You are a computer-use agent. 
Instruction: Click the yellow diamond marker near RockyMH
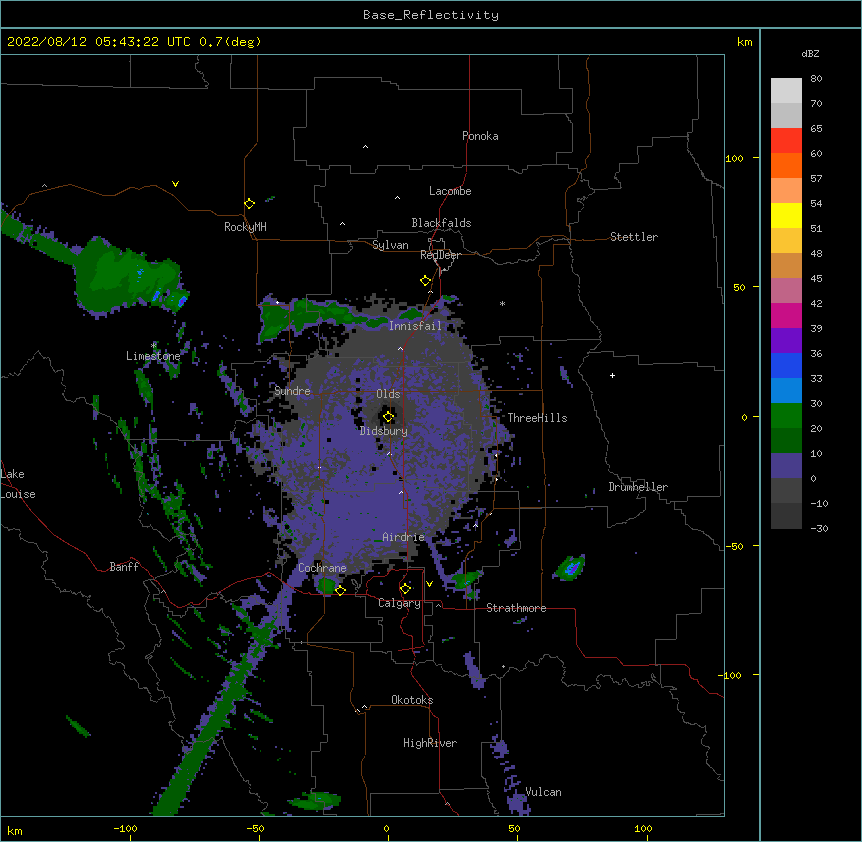250,204
